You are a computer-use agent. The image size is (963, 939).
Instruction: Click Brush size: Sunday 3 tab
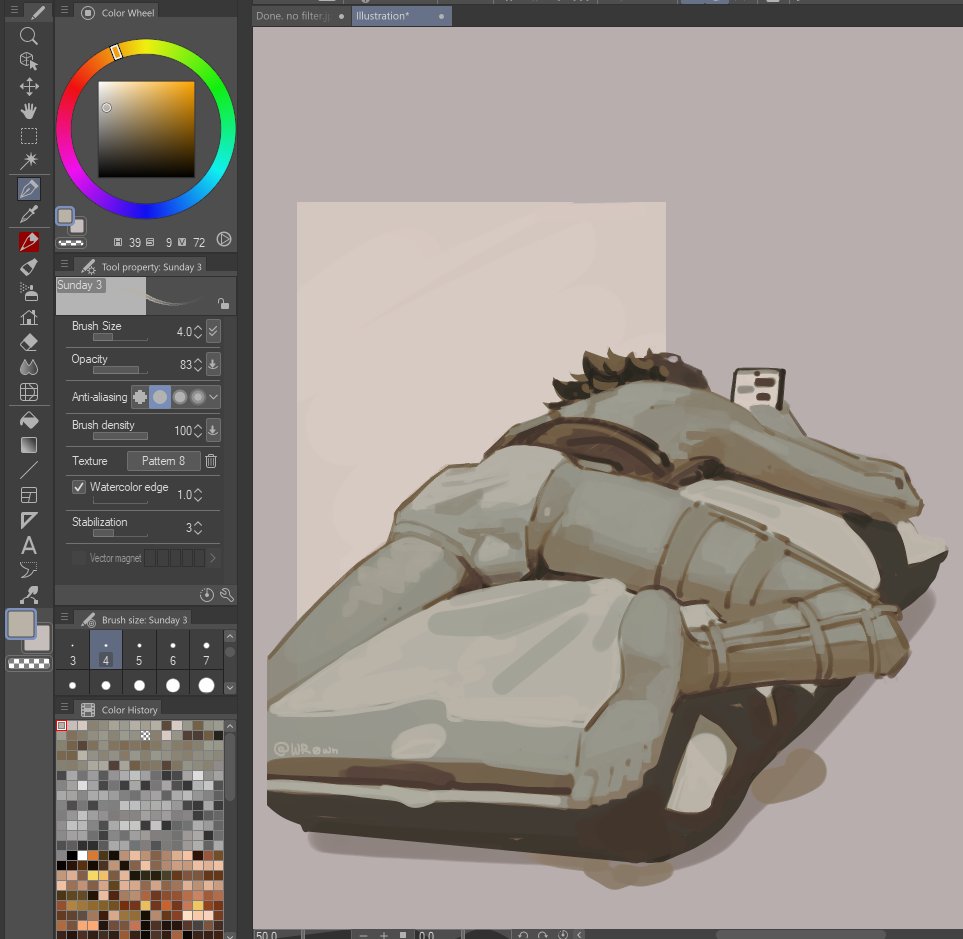[x=134, y=620]
